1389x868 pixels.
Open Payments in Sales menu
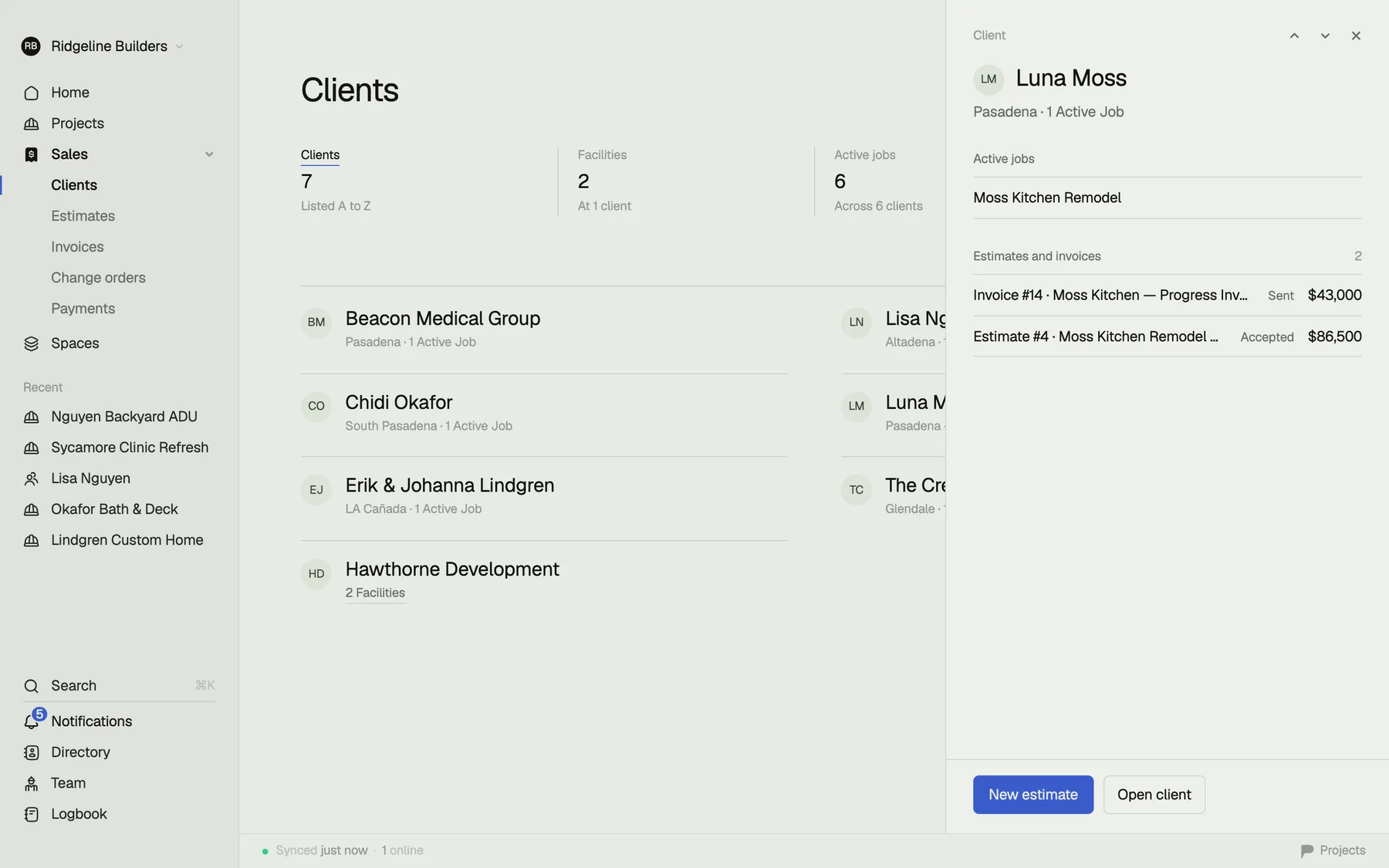pos(83,309)
